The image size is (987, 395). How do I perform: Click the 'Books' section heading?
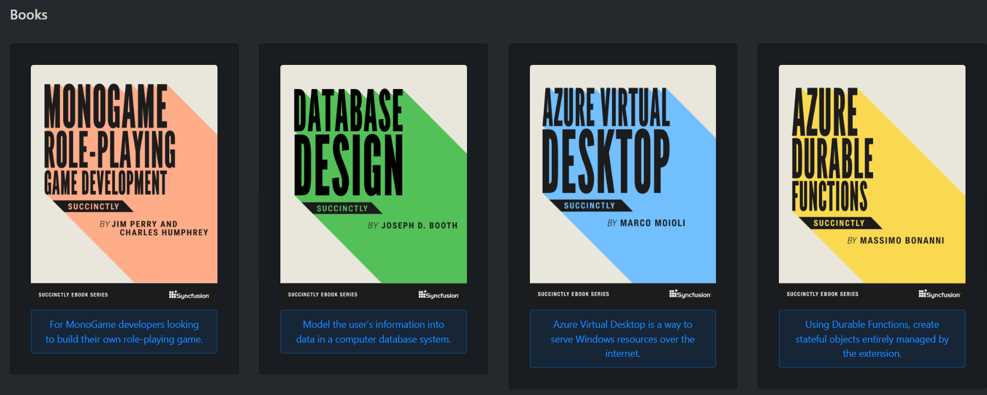click(x=28, y=14)
